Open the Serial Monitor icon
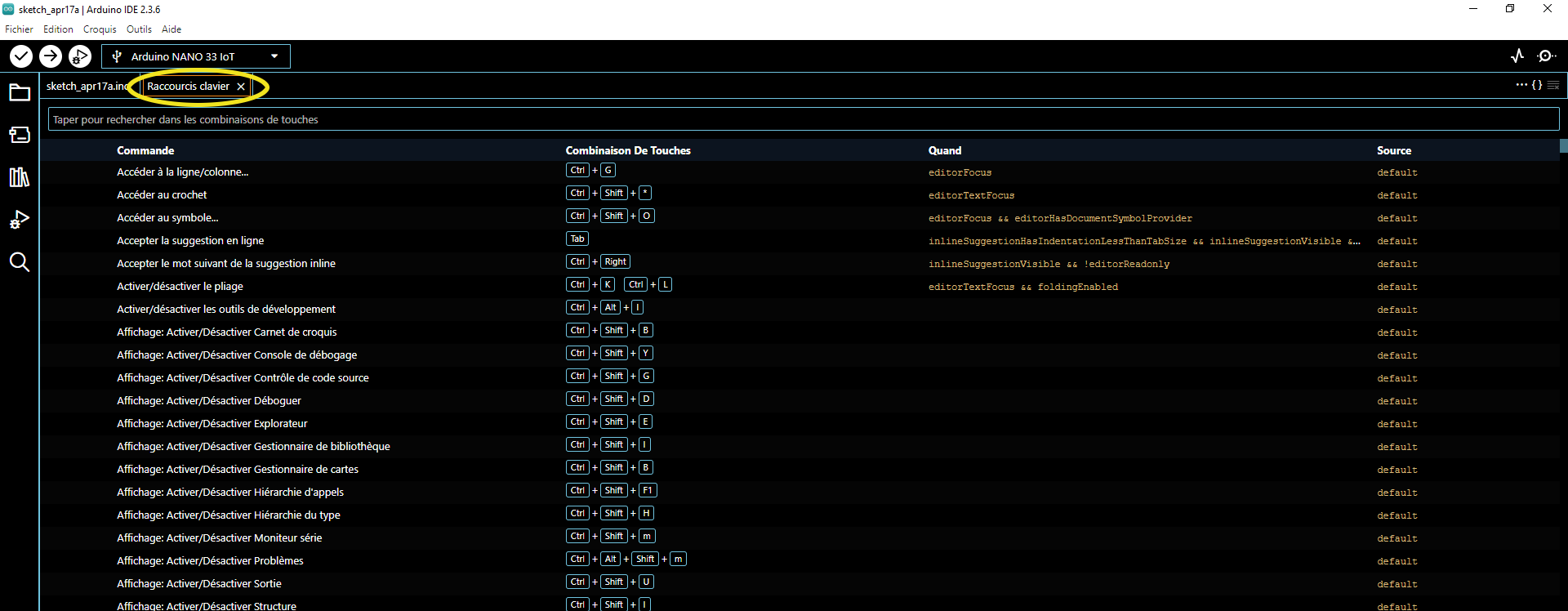Image resolution: width=1568 pixels, height=611 pixels. coord(1547,56)
